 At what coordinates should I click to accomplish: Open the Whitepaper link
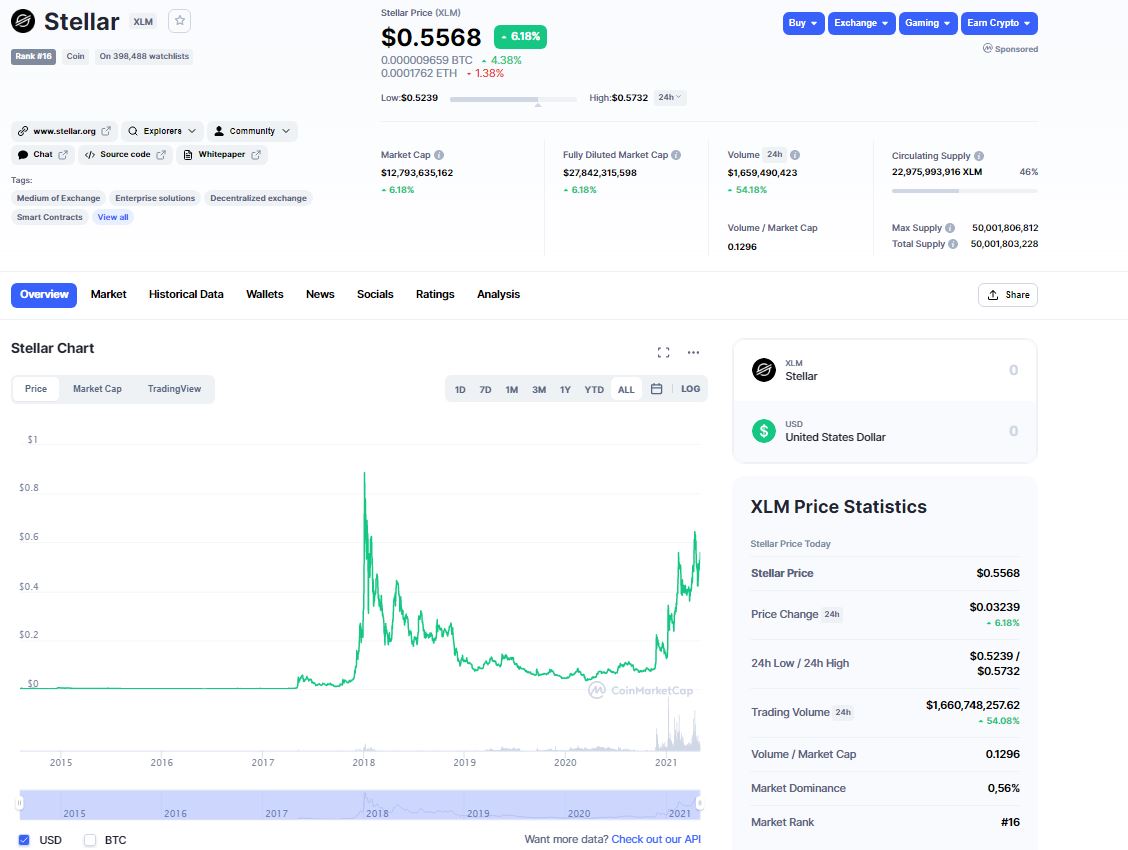pyautogui.click(x=222, y=155)
